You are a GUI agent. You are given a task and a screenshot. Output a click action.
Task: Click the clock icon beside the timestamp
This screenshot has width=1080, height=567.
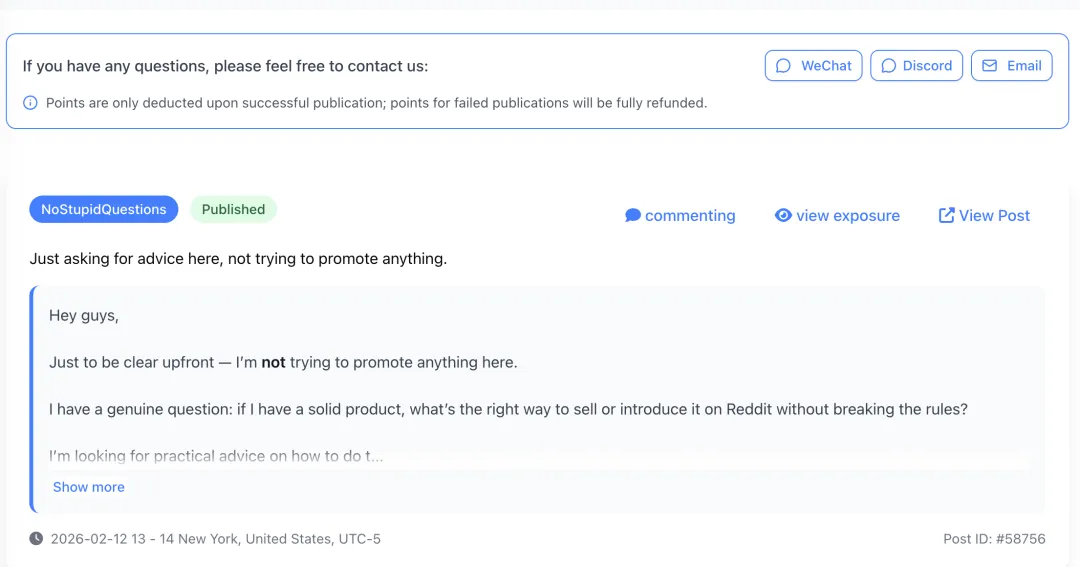click(x=36, y=539)
